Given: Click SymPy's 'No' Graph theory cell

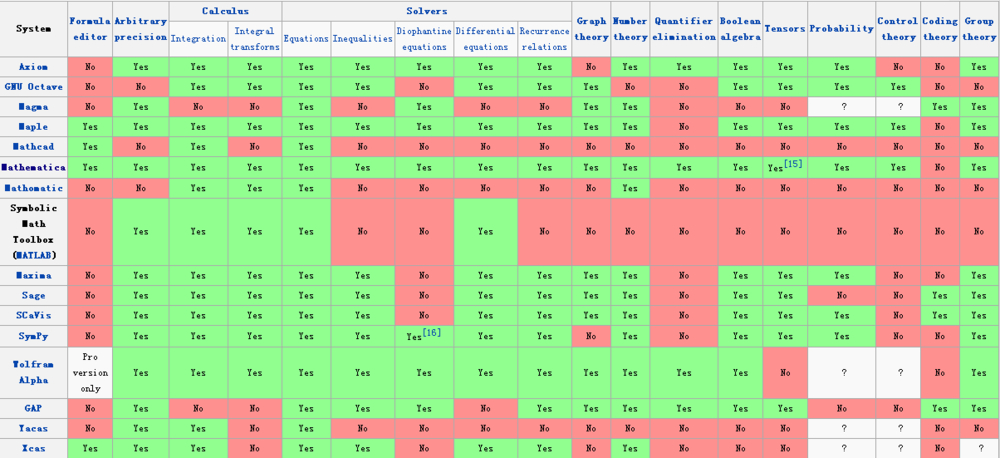Looking at the screenshot, I should coord(591,336).
